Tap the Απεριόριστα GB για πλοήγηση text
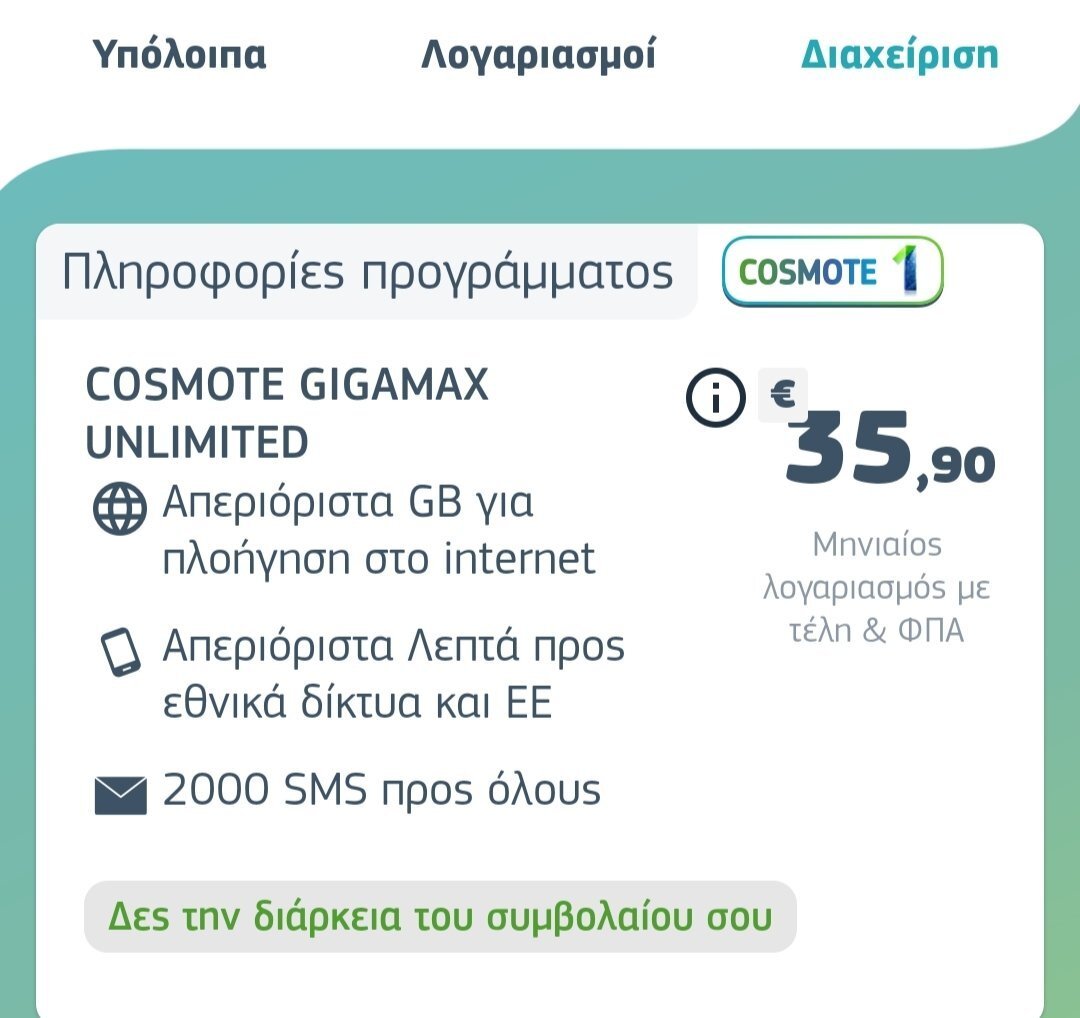 [x=379, y=529]
